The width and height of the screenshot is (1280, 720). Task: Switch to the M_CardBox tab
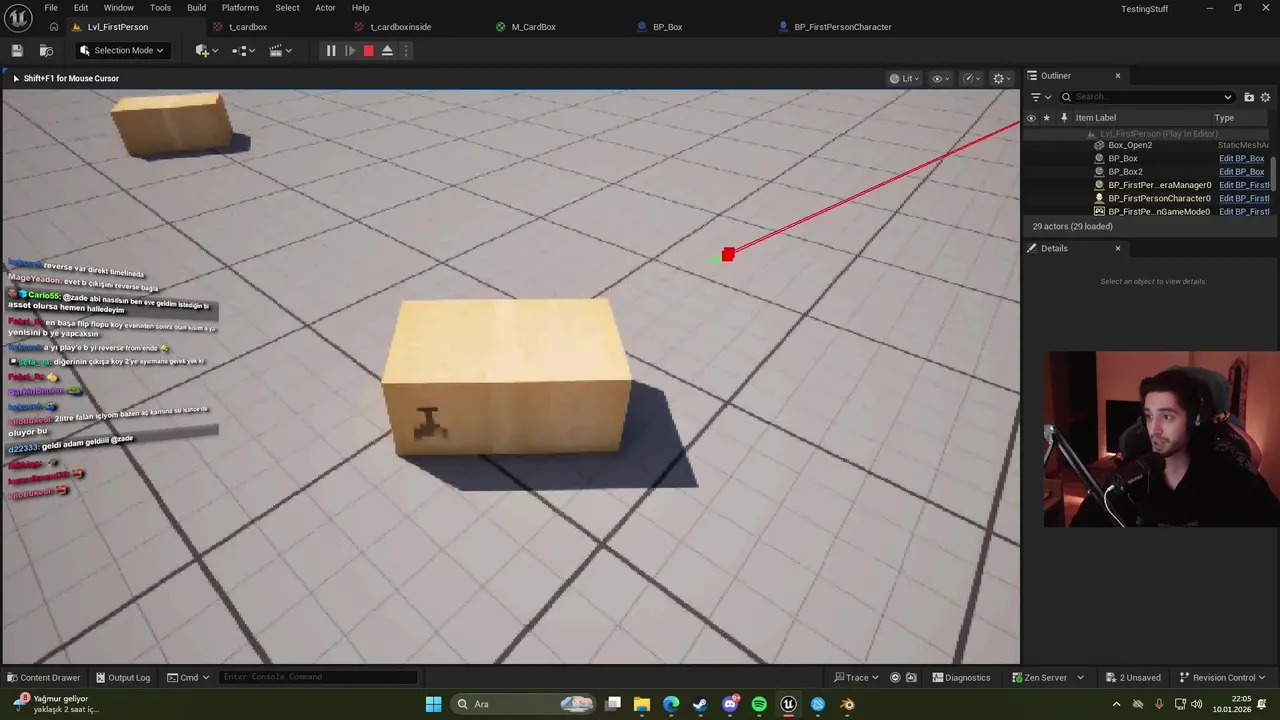pos(533,27)
